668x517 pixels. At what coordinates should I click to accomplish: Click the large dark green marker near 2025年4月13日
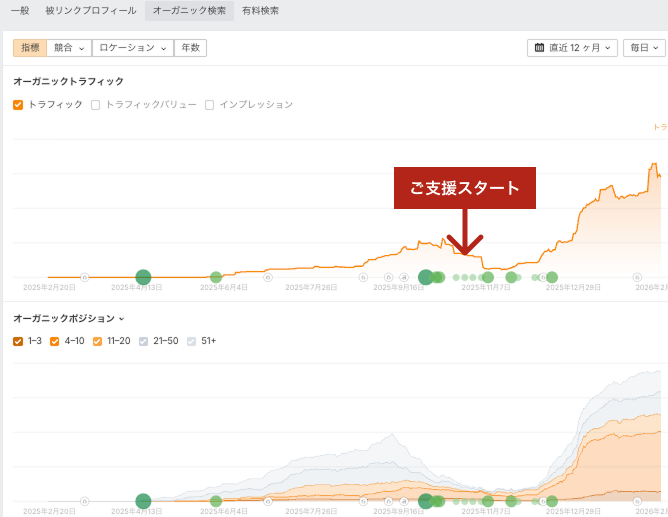coord(143,277)
